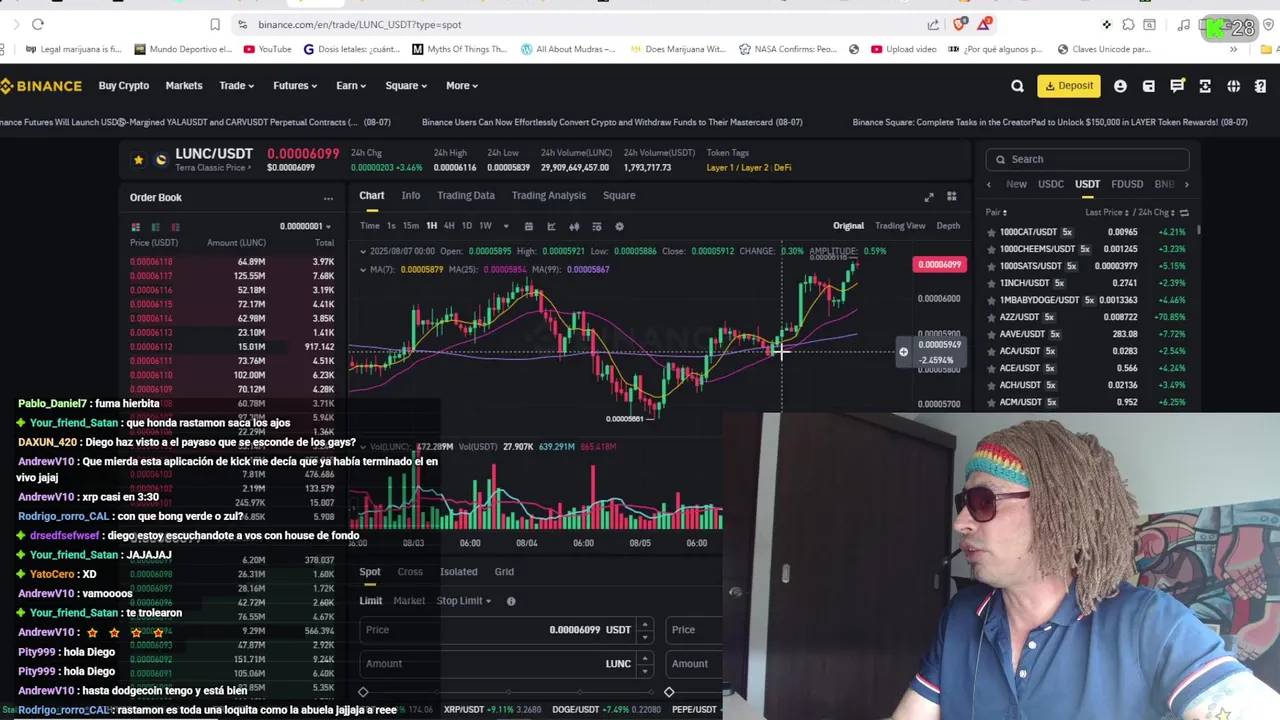The width and height of the screenshot is (1280, 720).
Task: Open the Earn menu dropdown
Action: click(351, 86)
